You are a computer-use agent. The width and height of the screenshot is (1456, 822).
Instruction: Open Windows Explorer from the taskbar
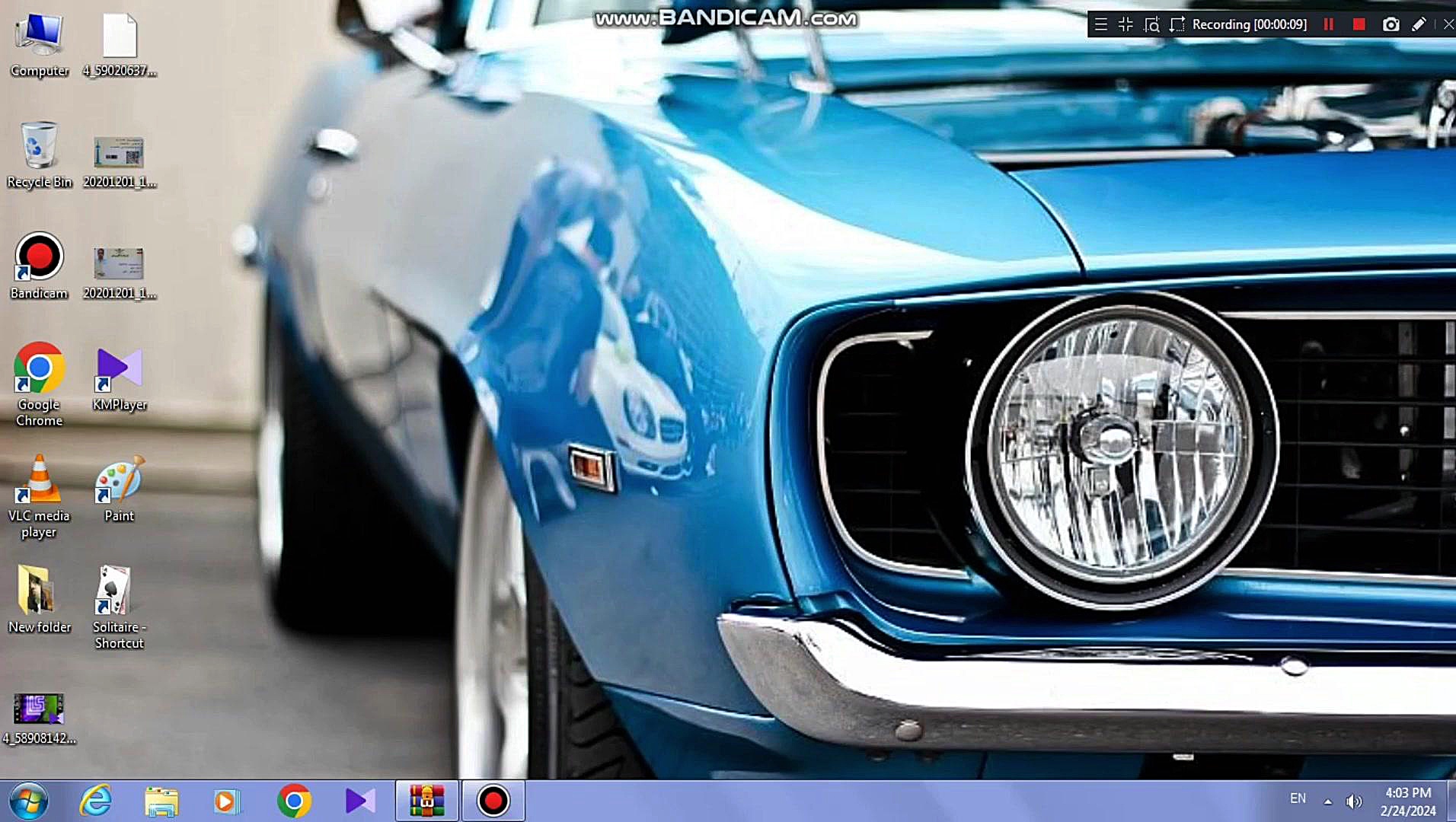[161, 801]
